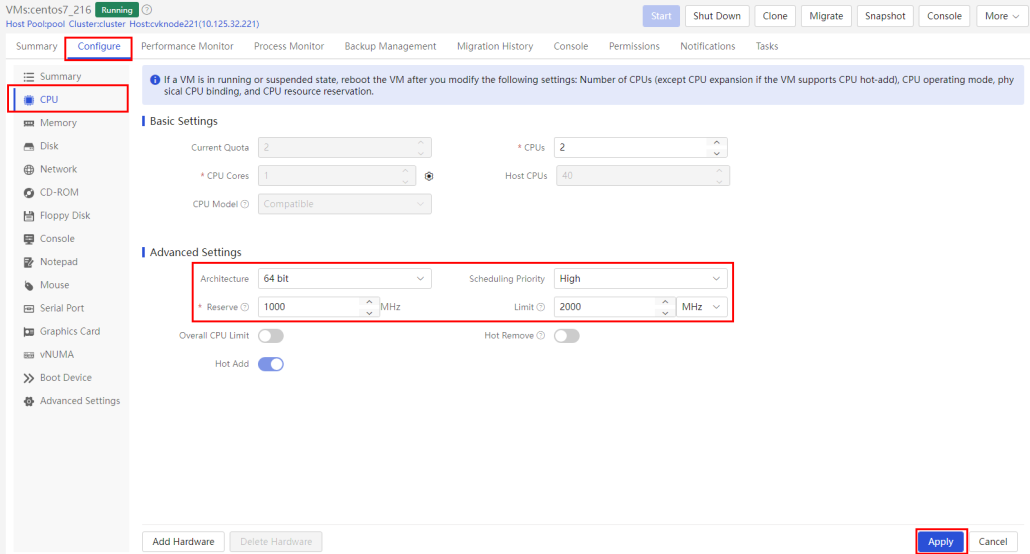Open the Tasks tab
The width and height of the screenshot is (1030, 554).
tap(767, 46)
